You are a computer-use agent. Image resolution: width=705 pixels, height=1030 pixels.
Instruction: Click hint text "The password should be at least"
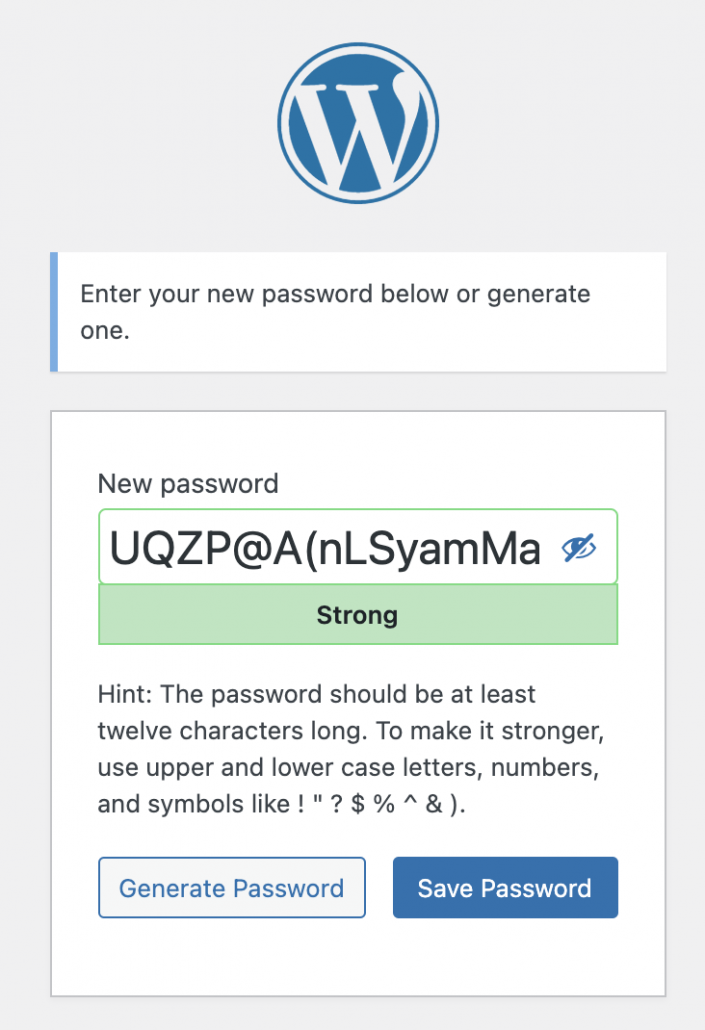348,694
